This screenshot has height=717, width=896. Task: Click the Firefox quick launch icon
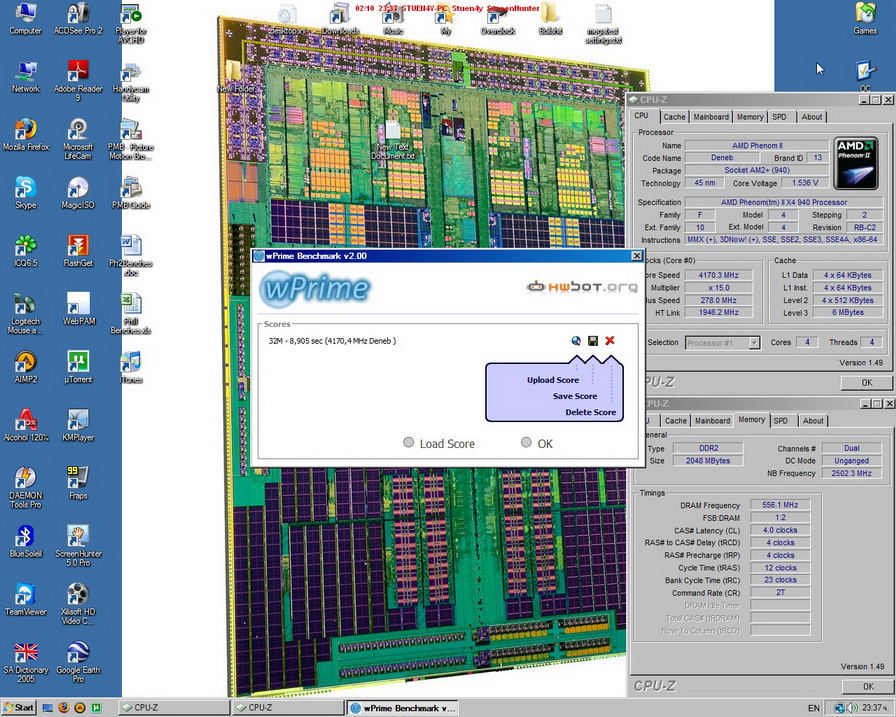pos(63,707)
